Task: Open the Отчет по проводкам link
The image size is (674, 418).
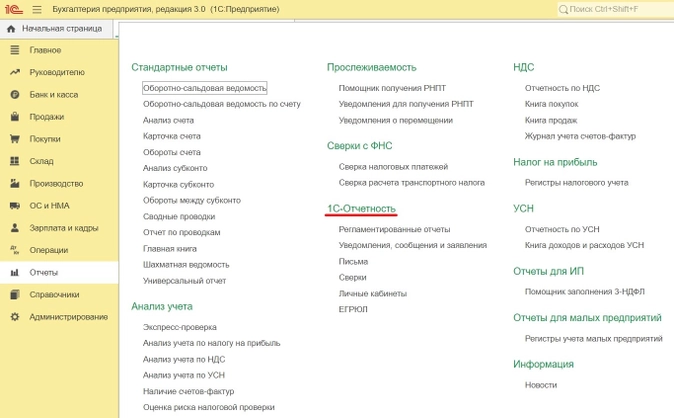Action: [x=182, y=233]
